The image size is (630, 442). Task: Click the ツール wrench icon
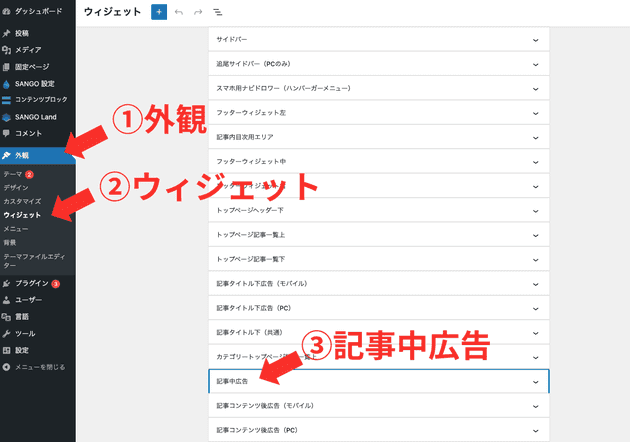coord(6,334)
